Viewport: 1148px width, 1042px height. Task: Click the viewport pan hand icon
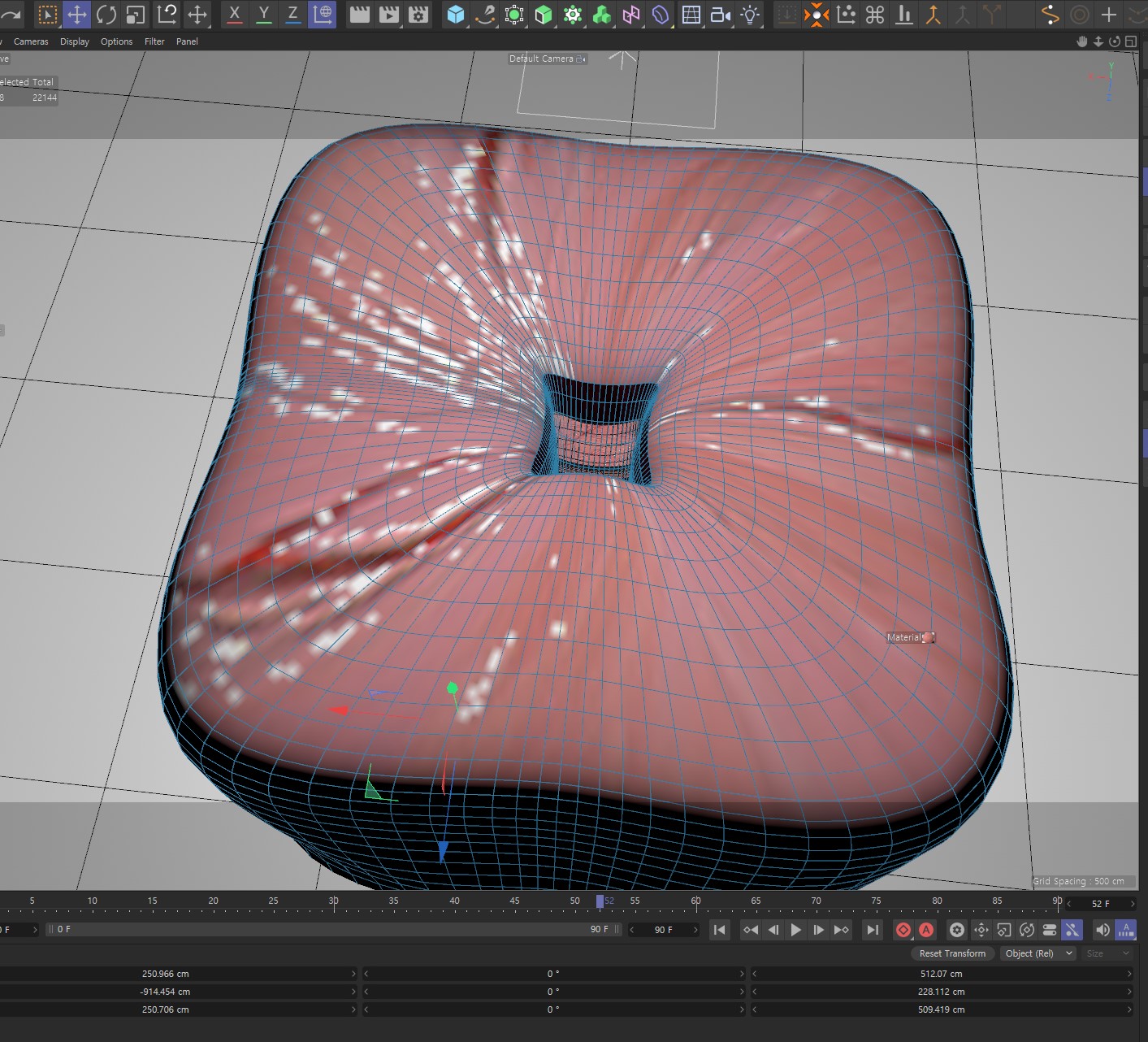1082,41
